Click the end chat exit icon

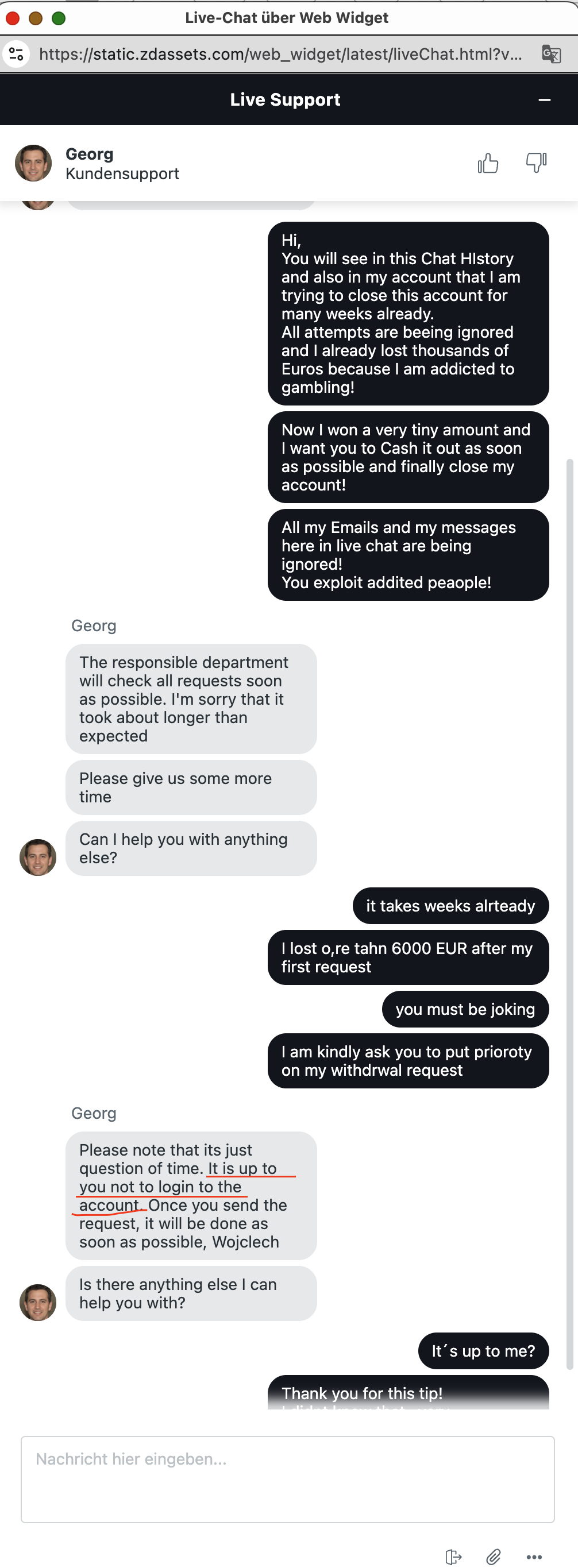click(x=453, y=1557)
